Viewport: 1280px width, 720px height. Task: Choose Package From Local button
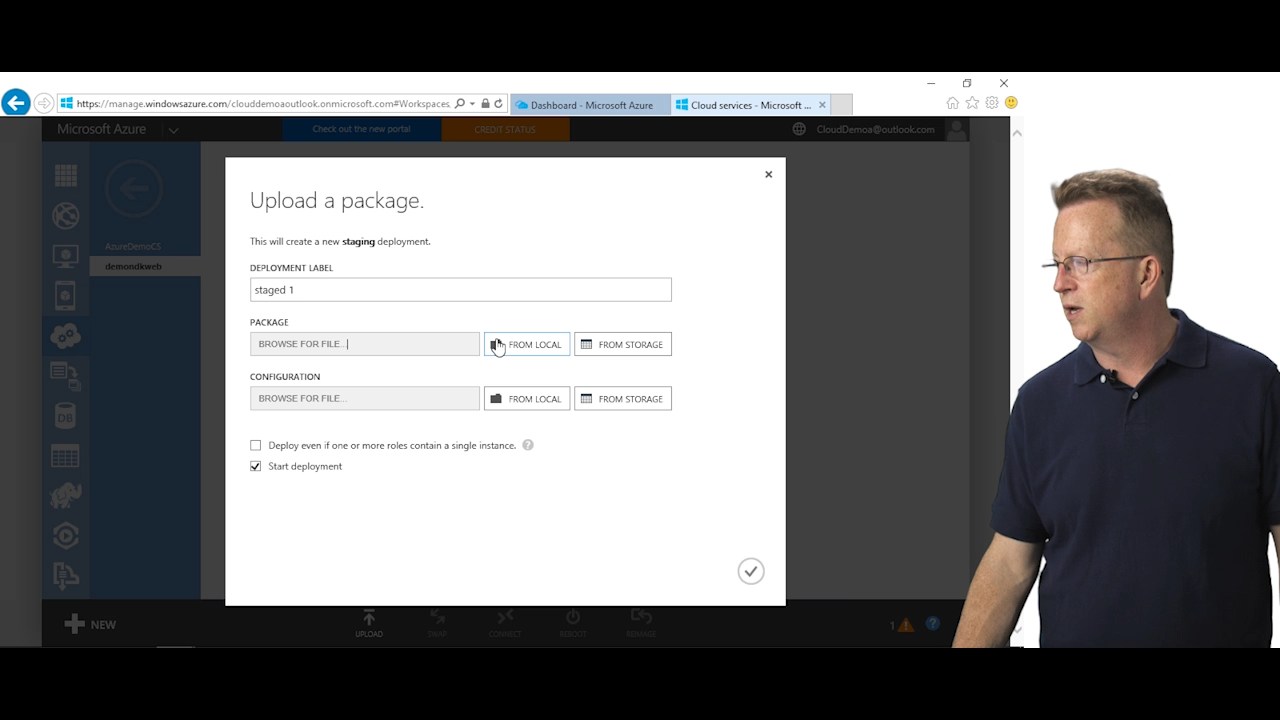pos(527,344)
